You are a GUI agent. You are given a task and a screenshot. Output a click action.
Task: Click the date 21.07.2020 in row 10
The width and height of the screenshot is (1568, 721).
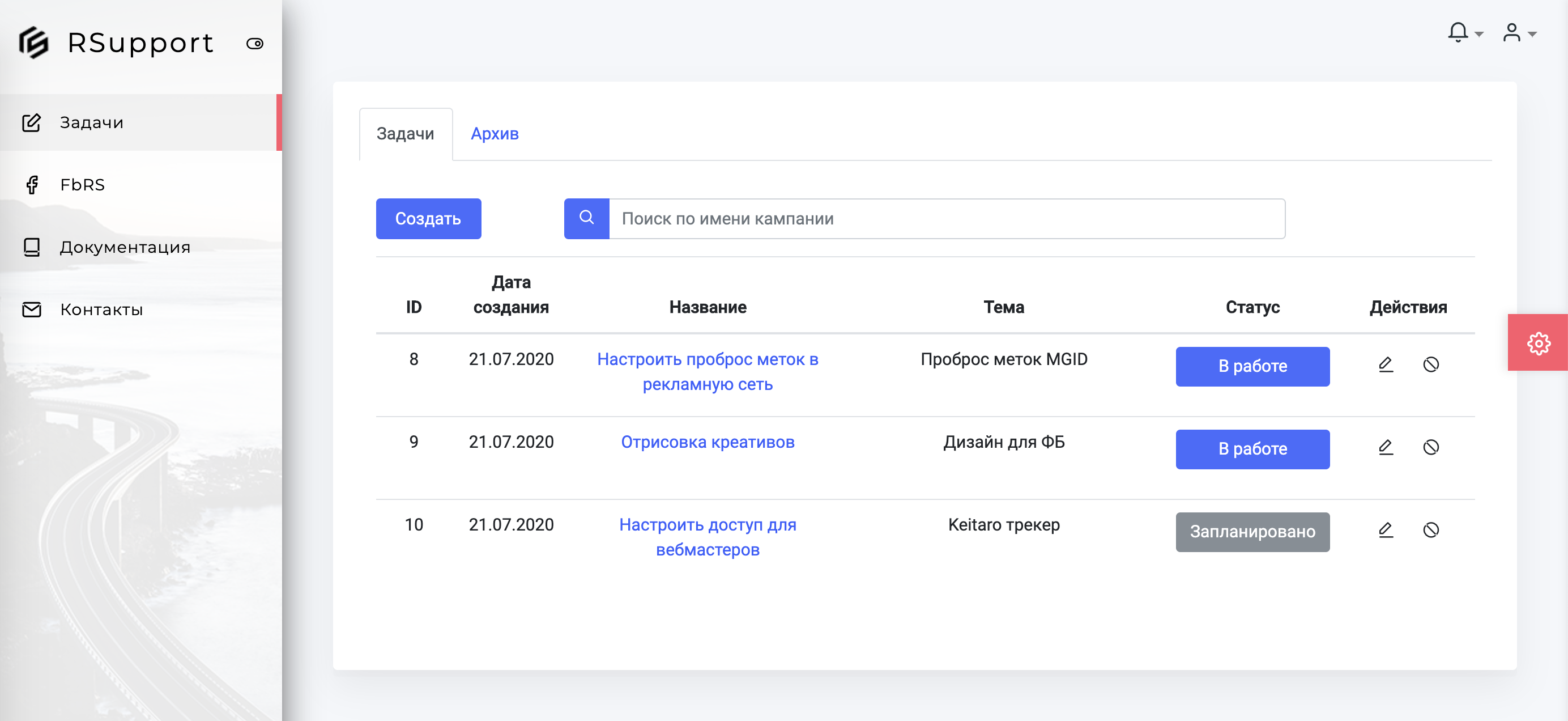pyautogui.click(x=512, y=525)
